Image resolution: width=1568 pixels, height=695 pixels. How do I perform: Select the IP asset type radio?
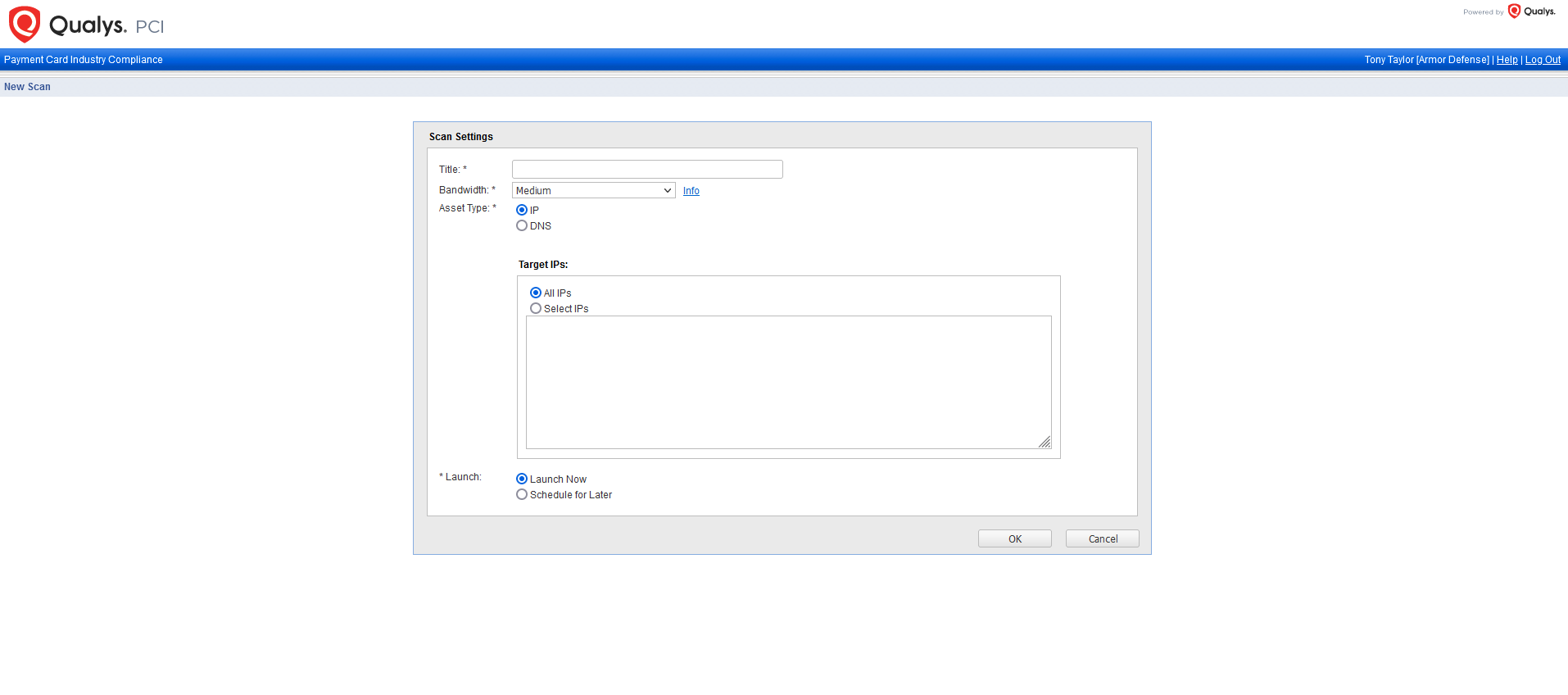522,211
